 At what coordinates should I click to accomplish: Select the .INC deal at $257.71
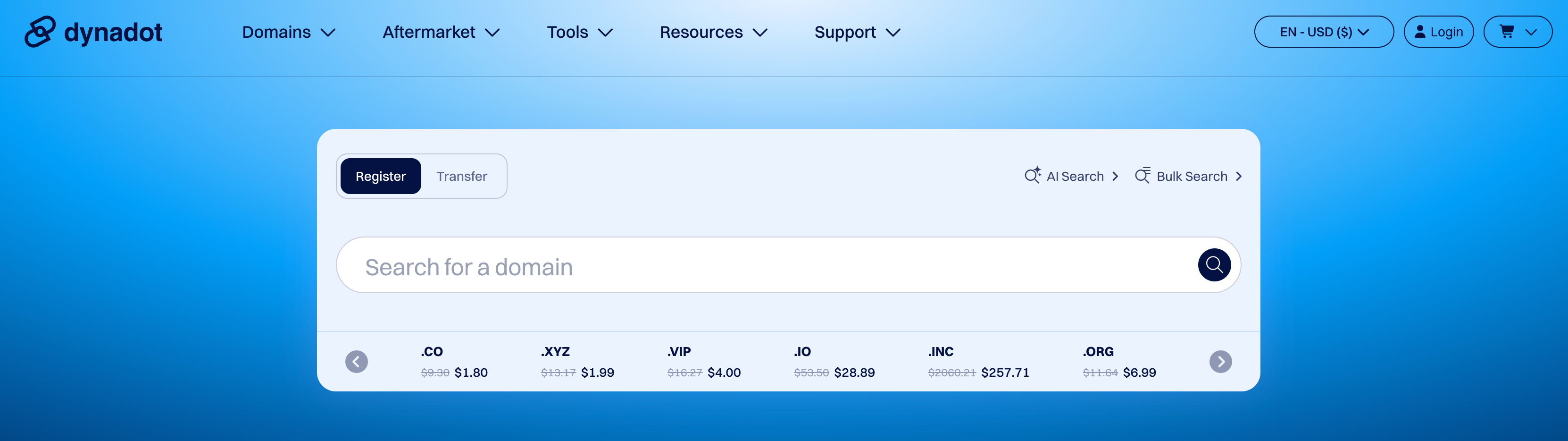978,362
